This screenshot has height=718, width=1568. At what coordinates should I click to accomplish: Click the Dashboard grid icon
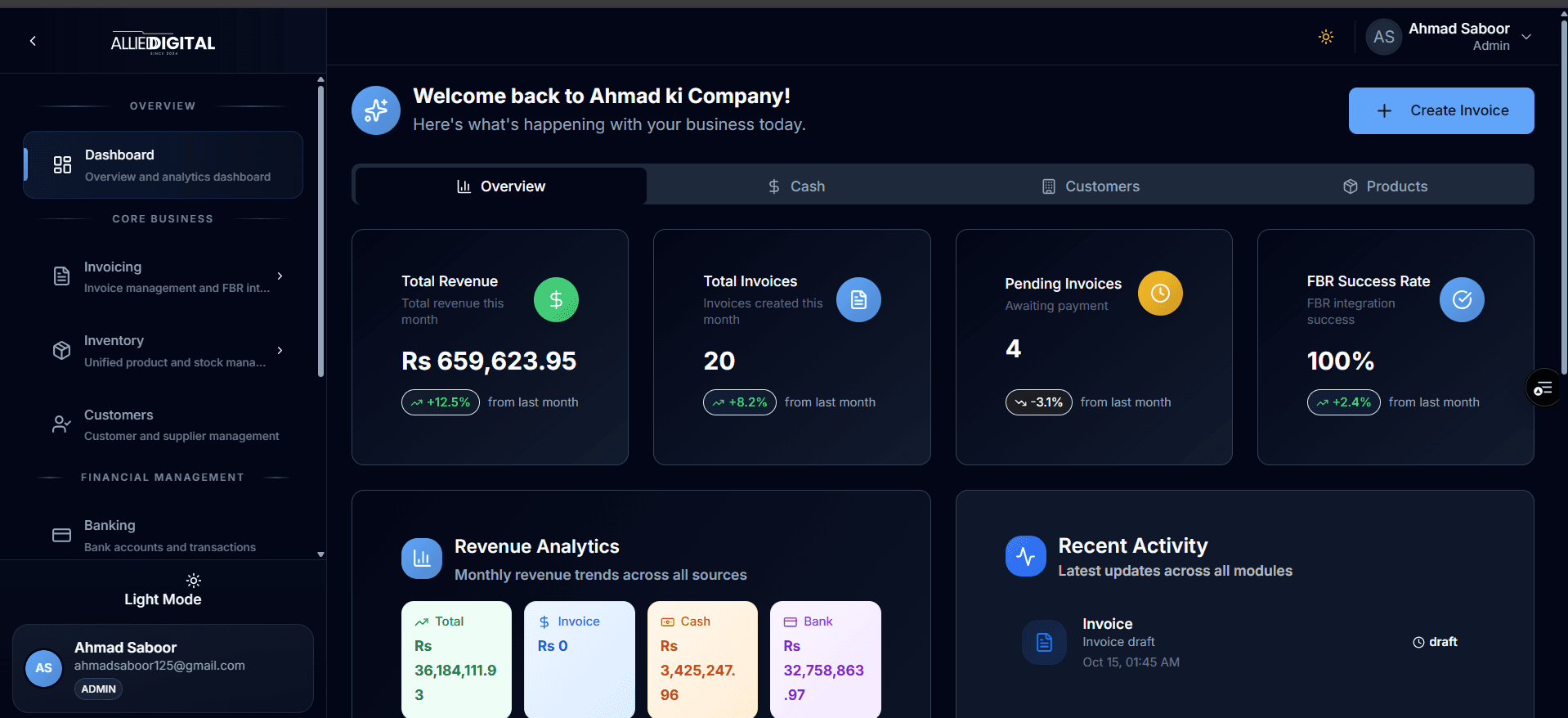pos(62,165)
